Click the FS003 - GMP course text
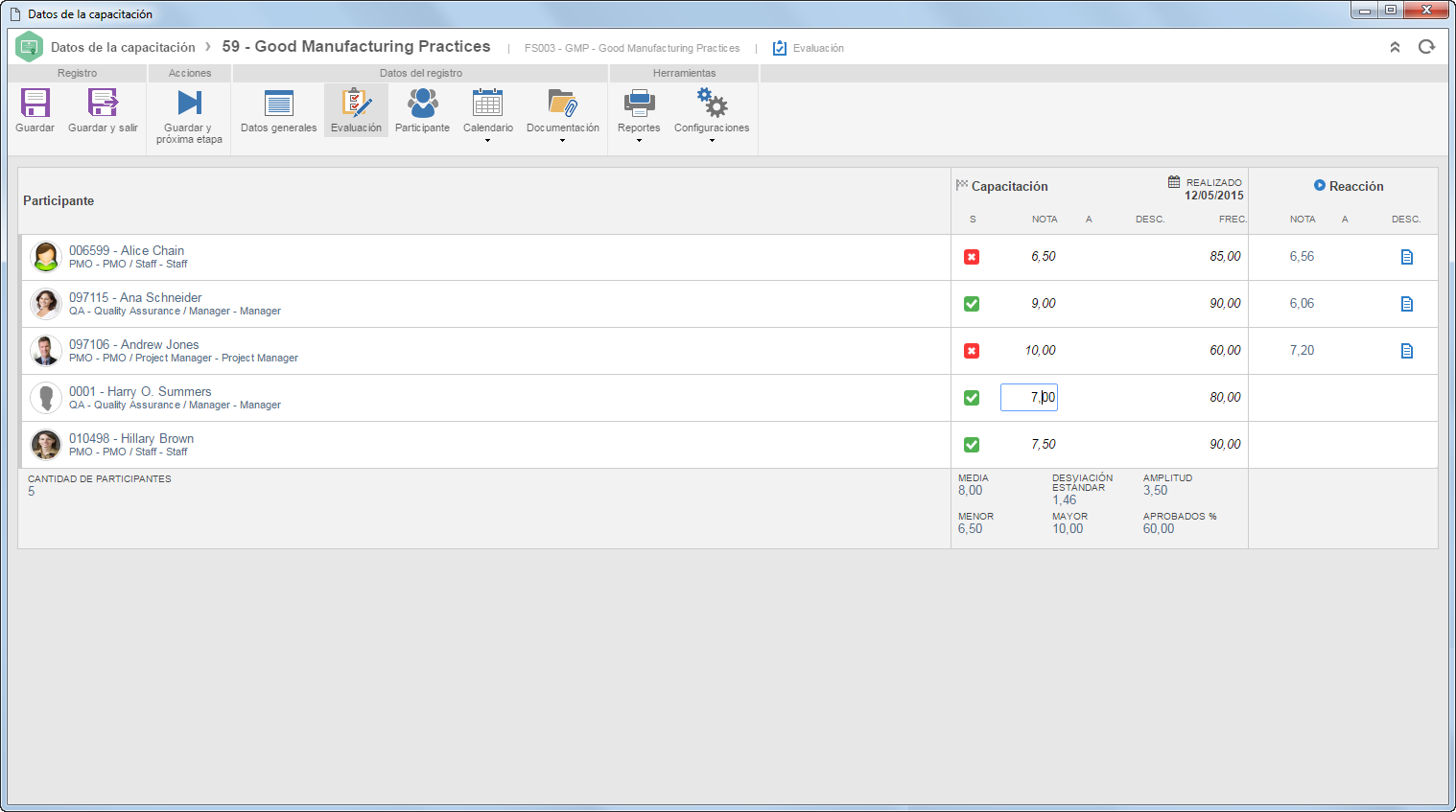The image size is (1456, 812). pos(632,48)
